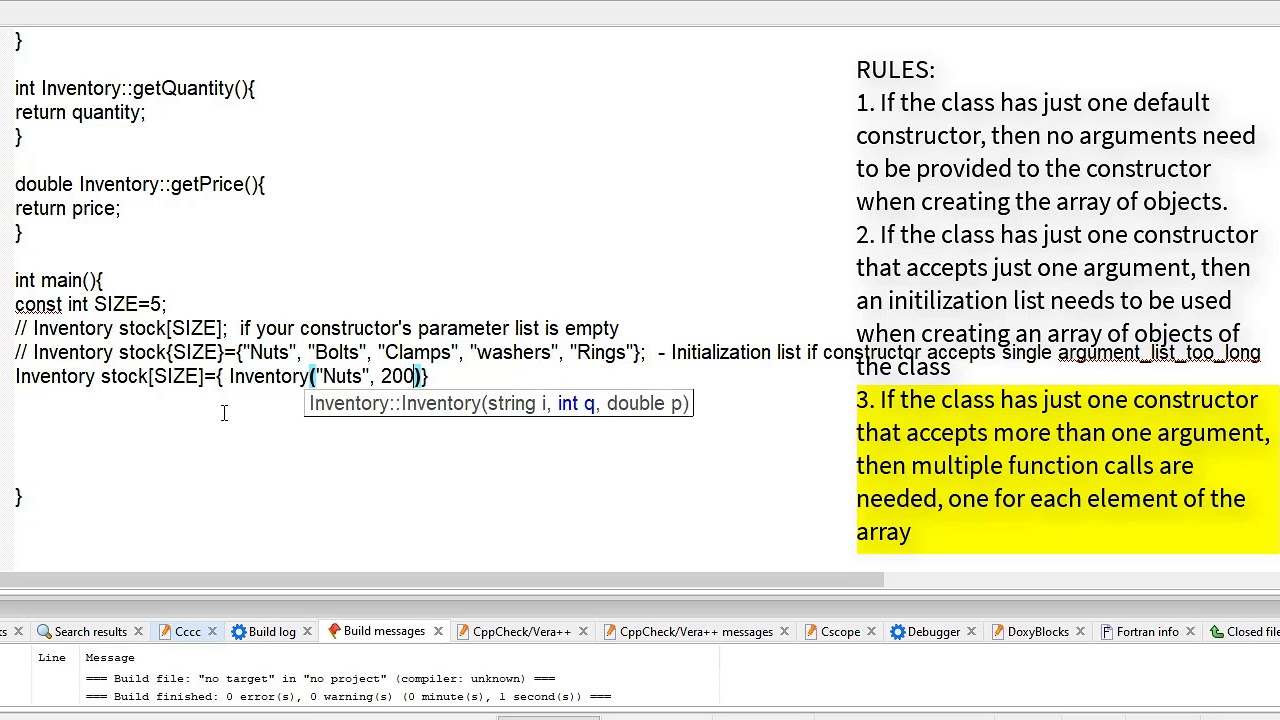The width and height of the screenshot is (1280, 720).
Task: Click the commented 'Inventory stock[SIZE];' line
Action: [317, 329]
